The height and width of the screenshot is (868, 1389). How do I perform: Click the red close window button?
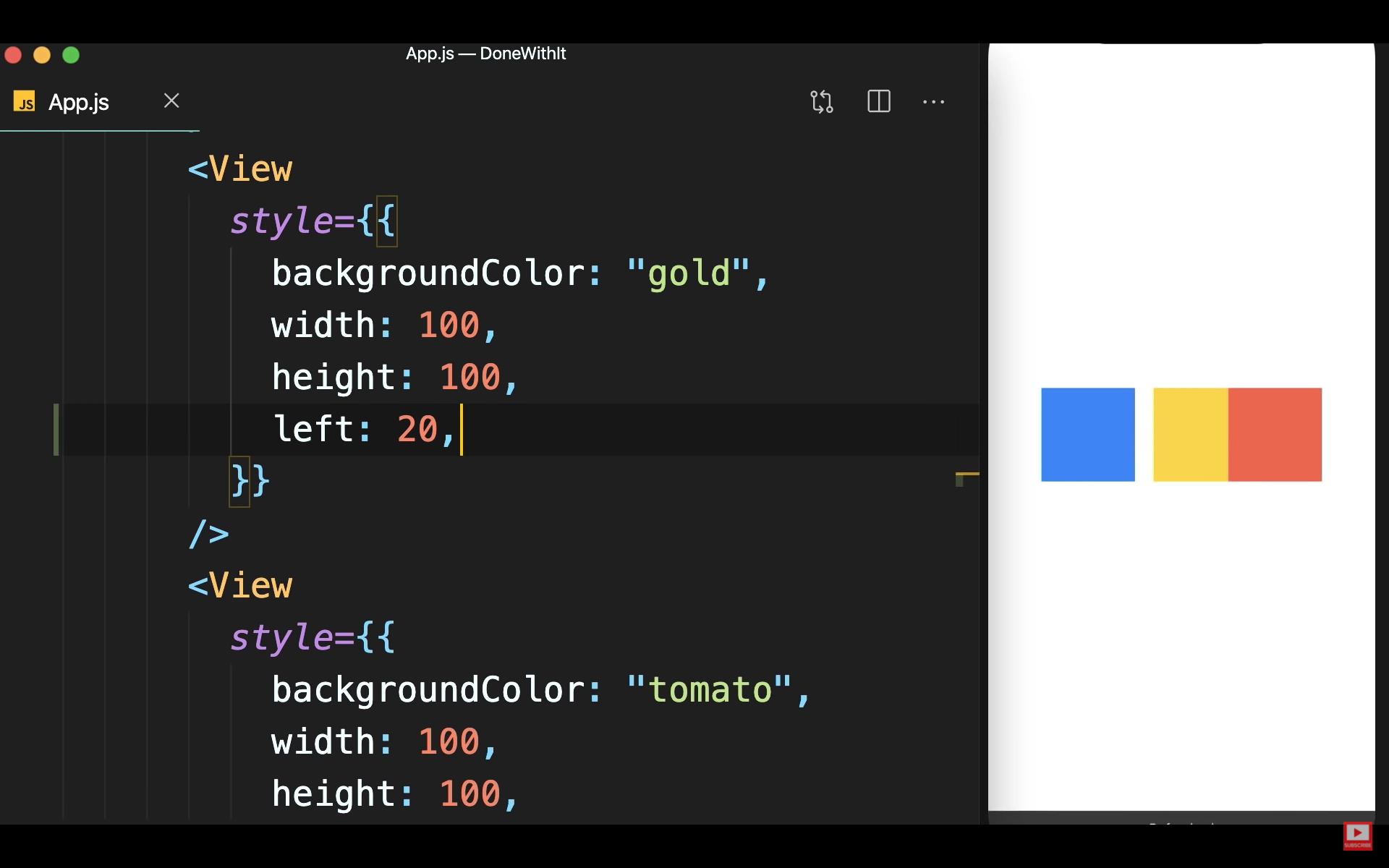coord(13,55)
